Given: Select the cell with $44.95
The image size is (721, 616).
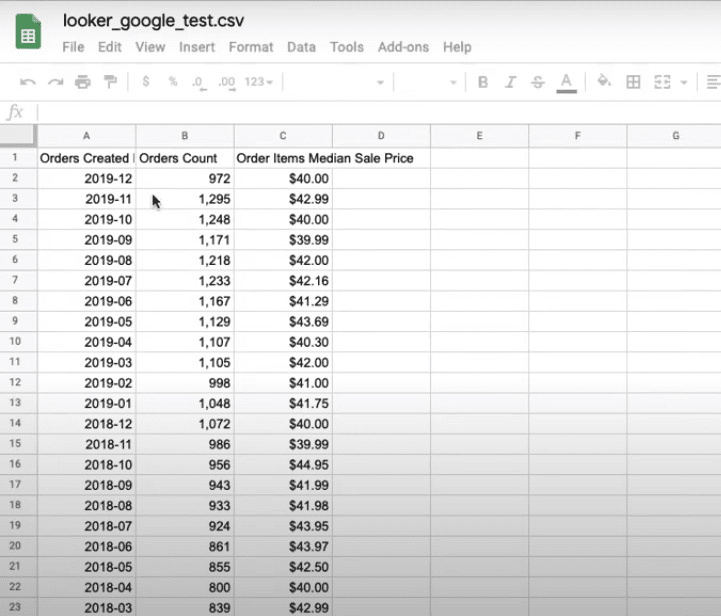Looking at the screenshot, I should [283, 464].
